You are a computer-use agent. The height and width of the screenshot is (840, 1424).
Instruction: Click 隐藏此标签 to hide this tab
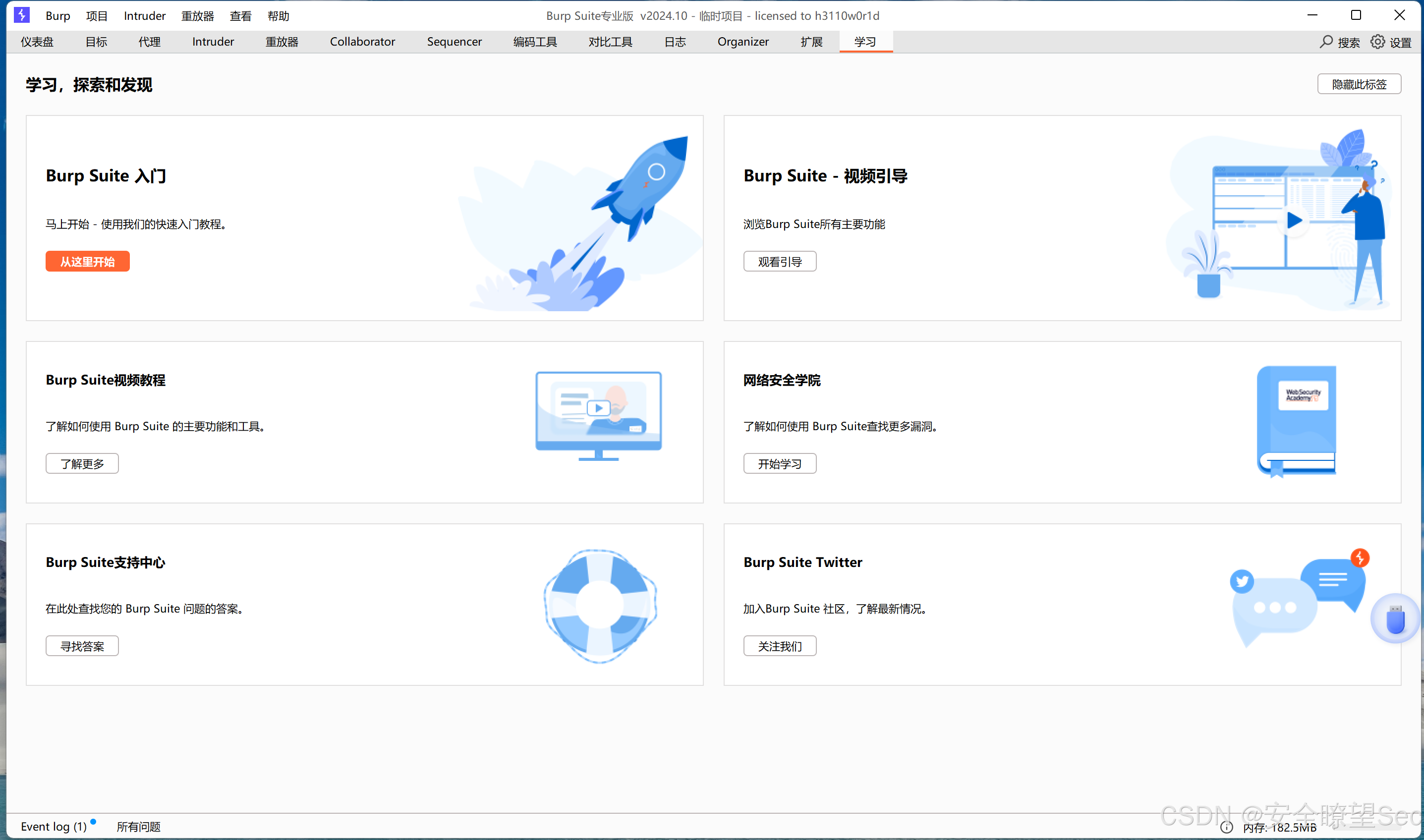point(1359,84)
